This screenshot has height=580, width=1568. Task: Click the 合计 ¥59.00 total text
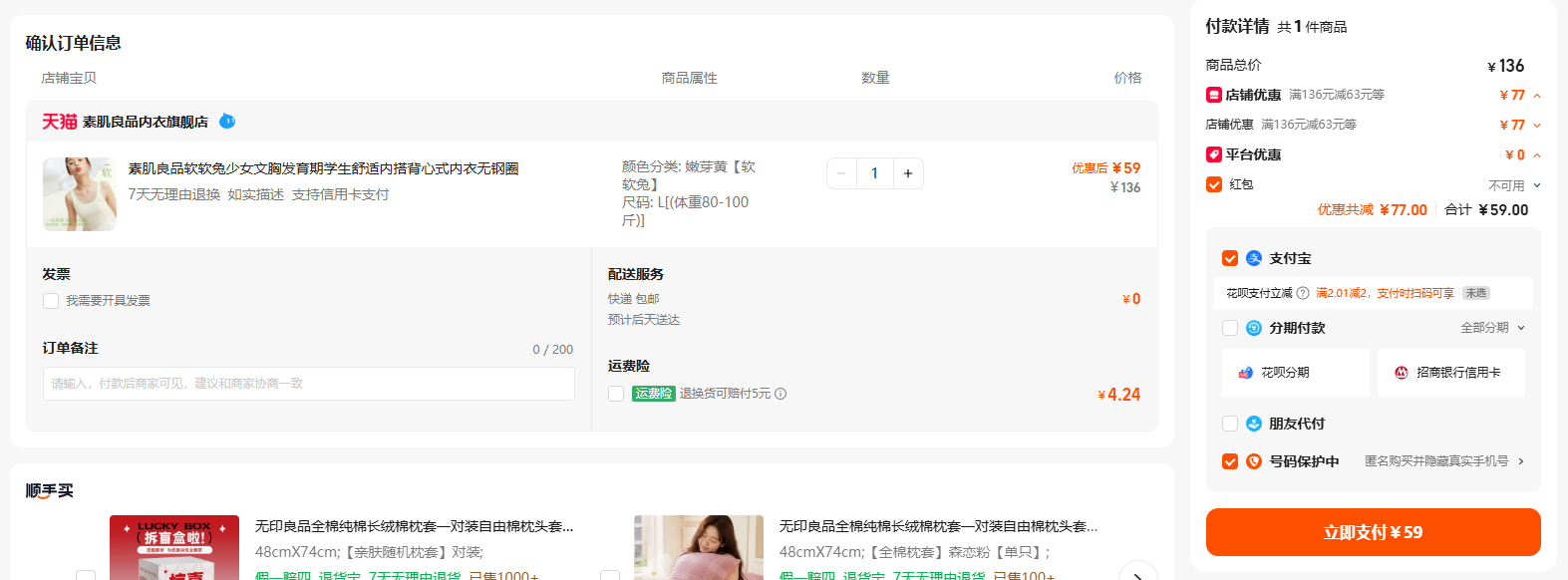pos(1486,210)
